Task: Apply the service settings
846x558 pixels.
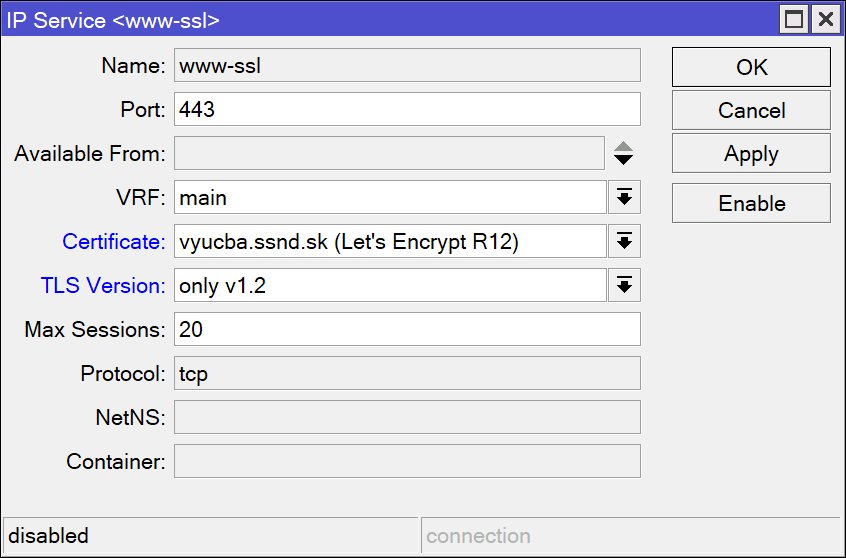Action: pyautogui.click(x=751, y=154)
